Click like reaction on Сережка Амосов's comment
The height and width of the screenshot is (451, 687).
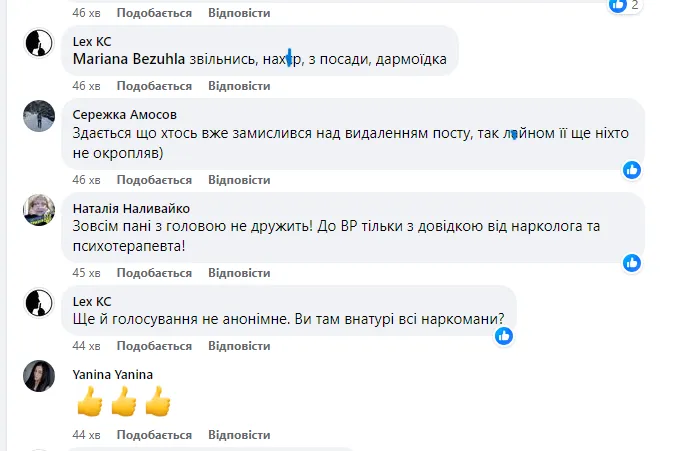point(632,170)
